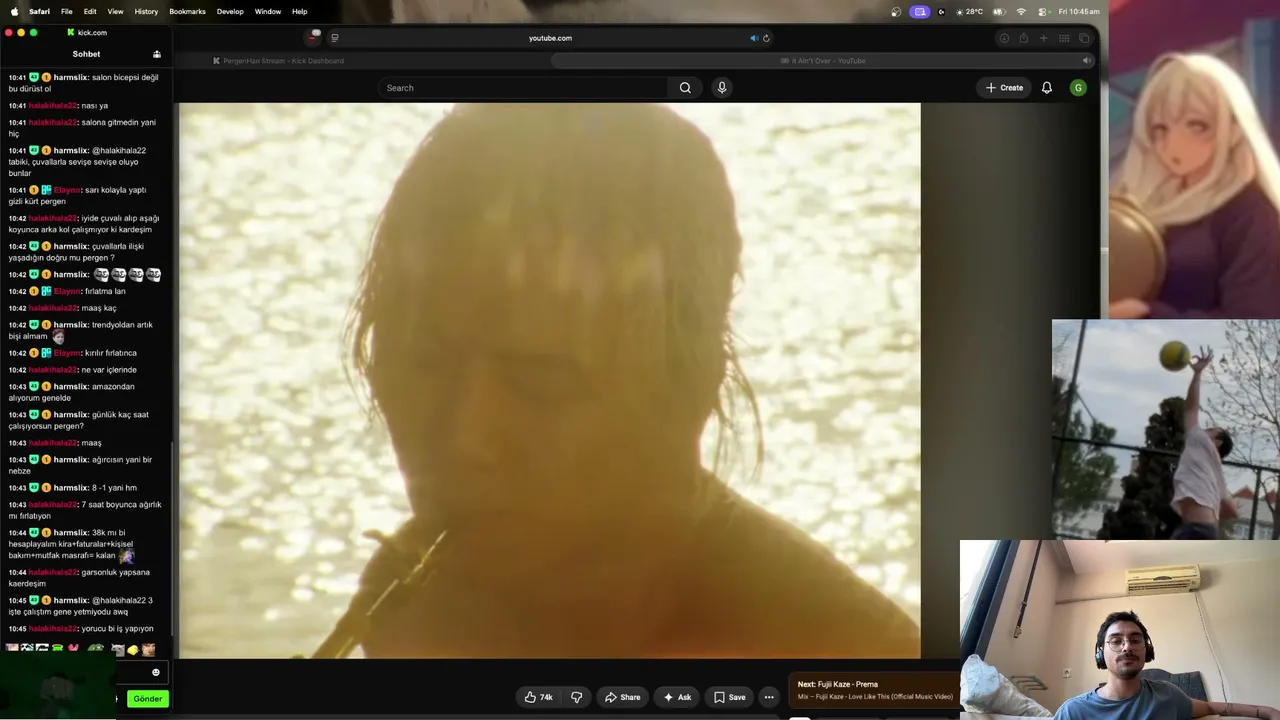Show the Safari tab overview
This screenshot has height=720, width=1280.
point(1083,38)
